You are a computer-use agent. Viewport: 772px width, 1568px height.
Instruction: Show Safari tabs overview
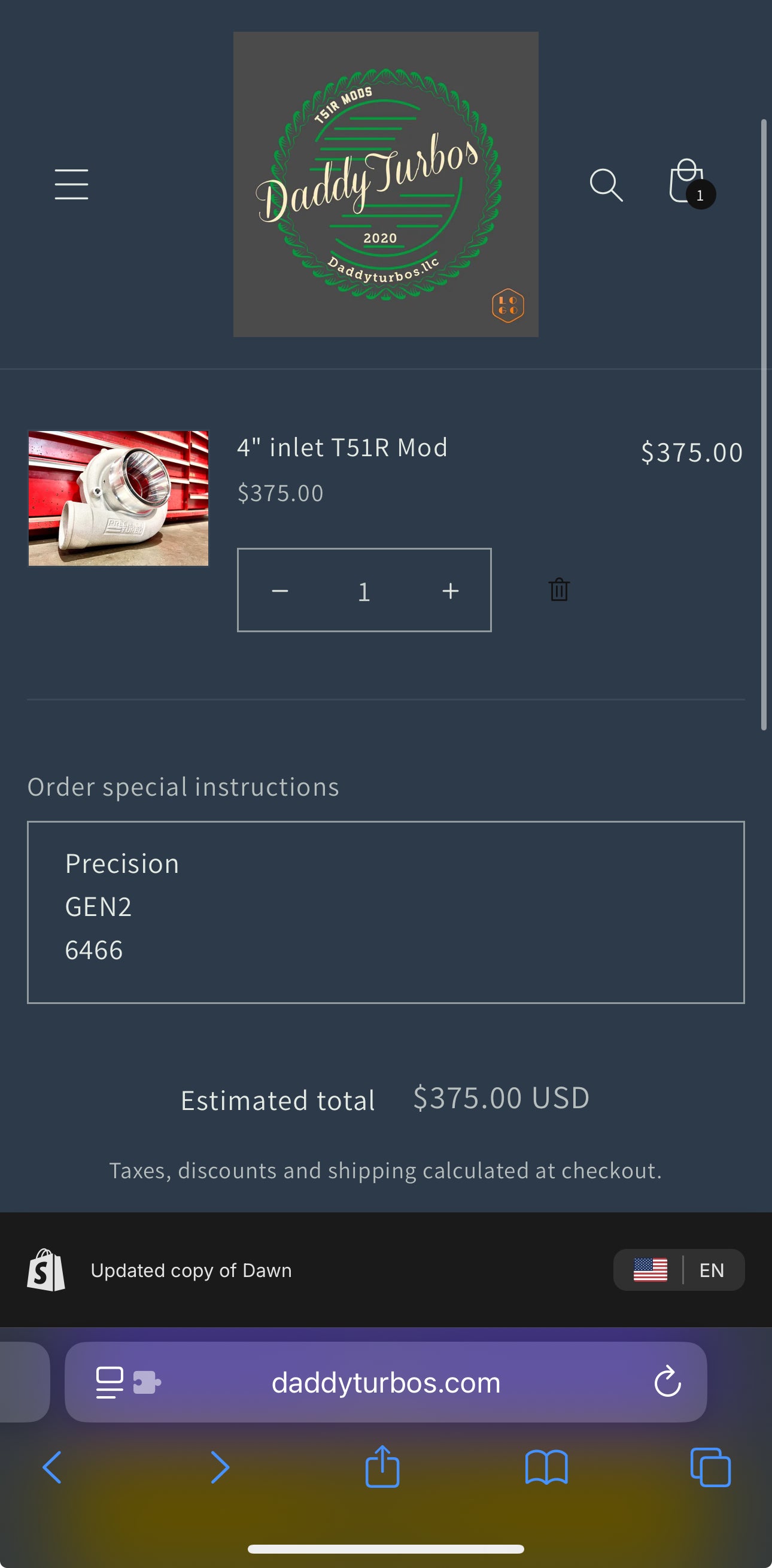click(710, 1467)
